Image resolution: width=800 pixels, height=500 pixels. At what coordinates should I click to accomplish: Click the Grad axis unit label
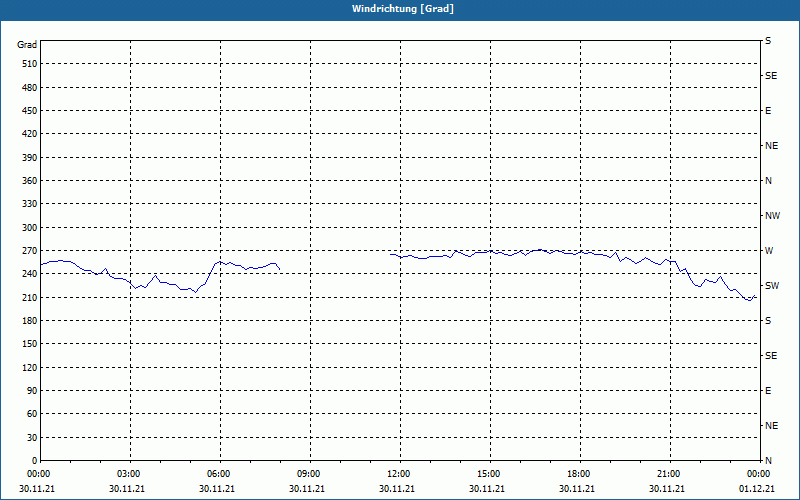click(27, 45)
